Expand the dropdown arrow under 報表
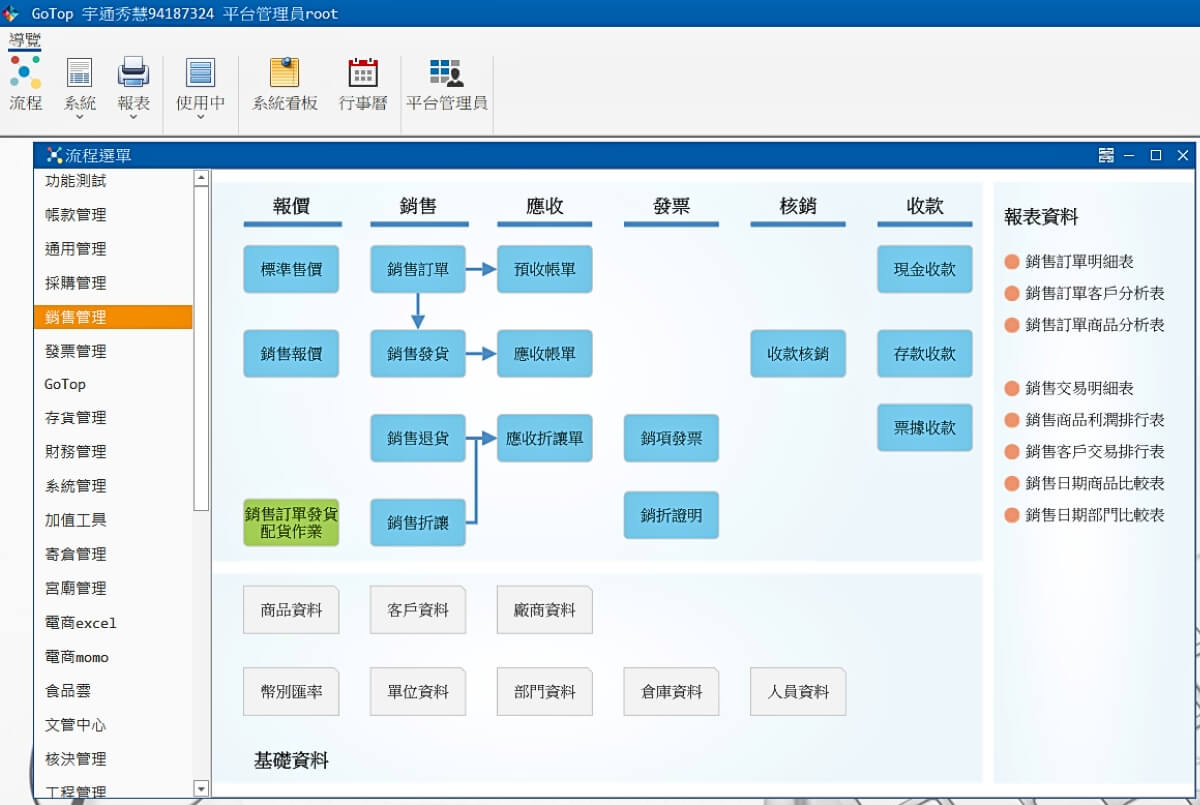This screenshot has width=1200, height=805. point(133,117)
